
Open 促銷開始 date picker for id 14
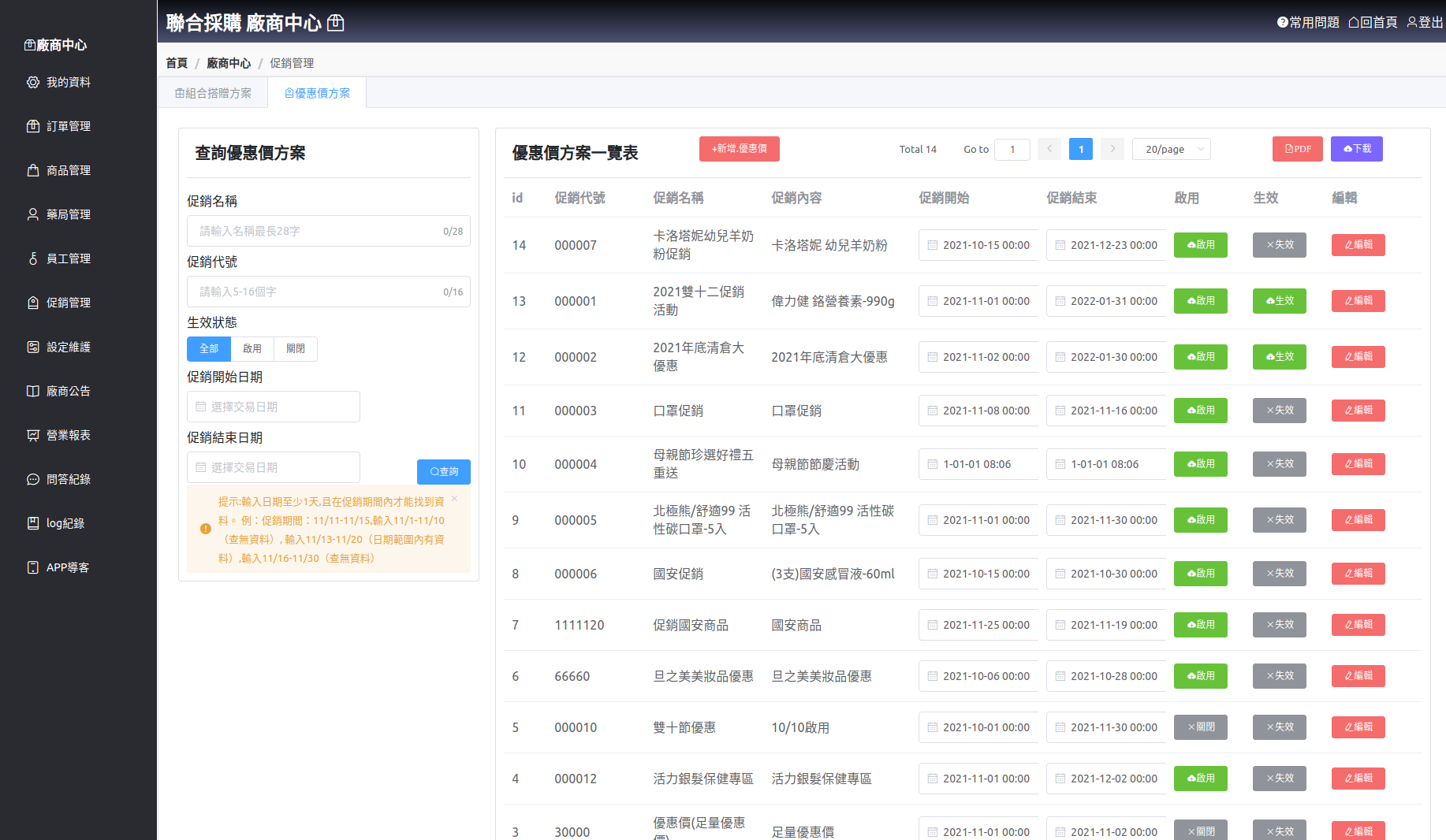coord(978,245)
